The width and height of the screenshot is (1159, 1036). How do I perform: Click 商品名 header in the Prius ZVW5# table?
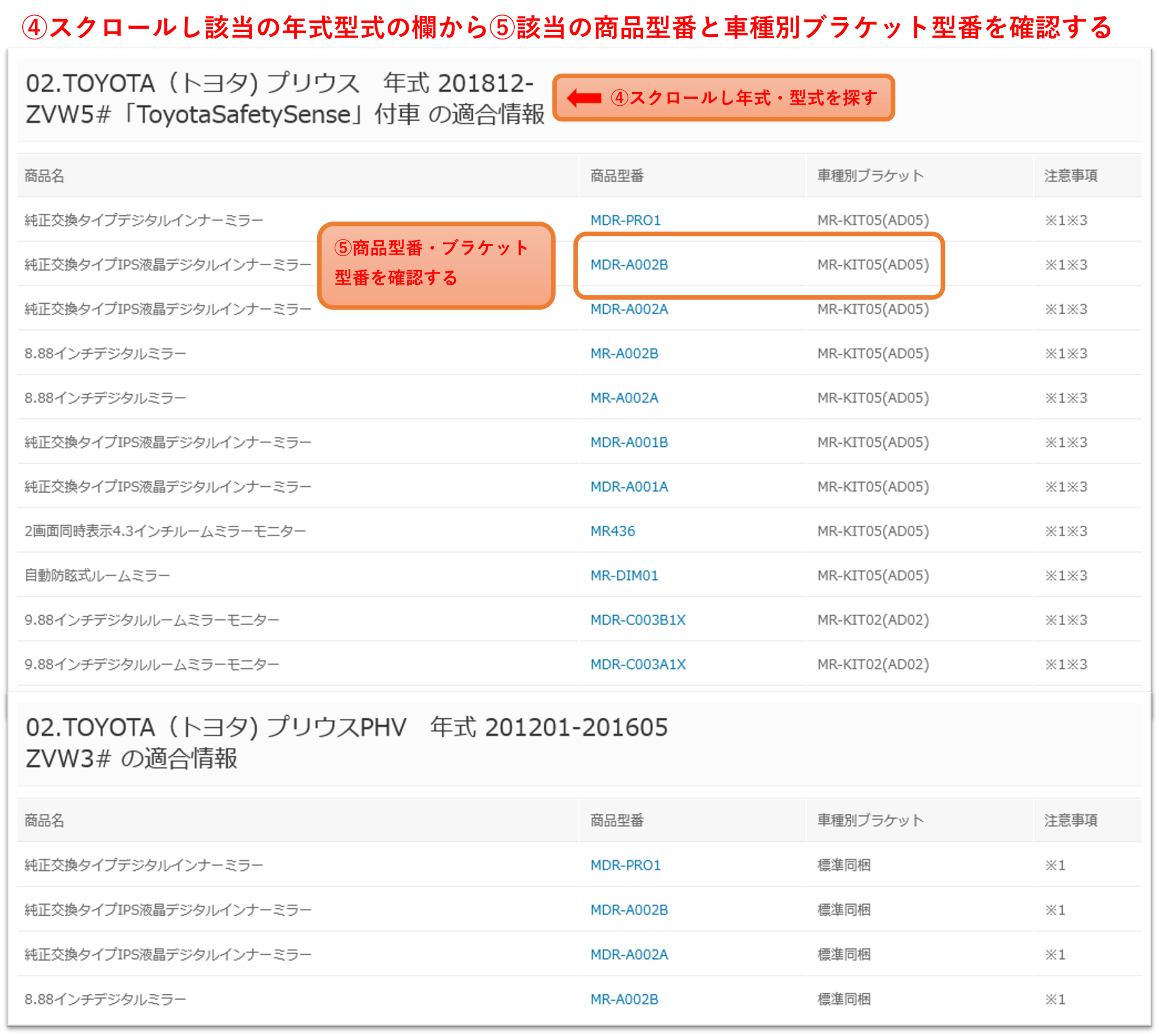coord(44,176)
